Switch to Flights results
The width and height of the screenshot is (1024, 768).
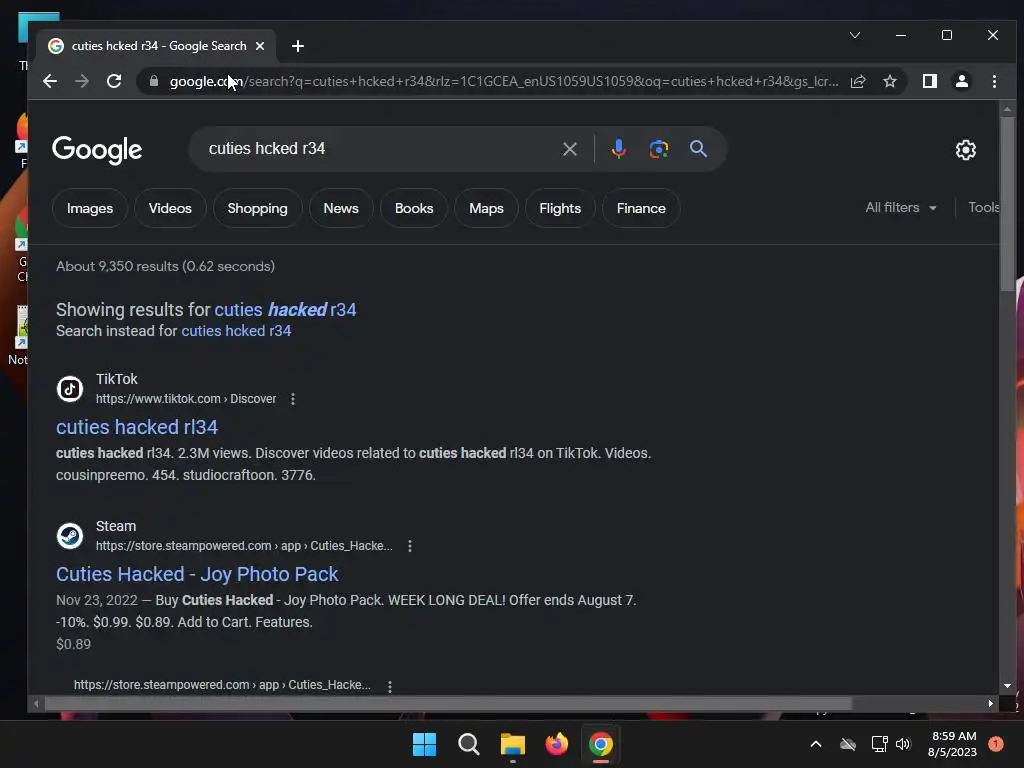pos(560,208)
